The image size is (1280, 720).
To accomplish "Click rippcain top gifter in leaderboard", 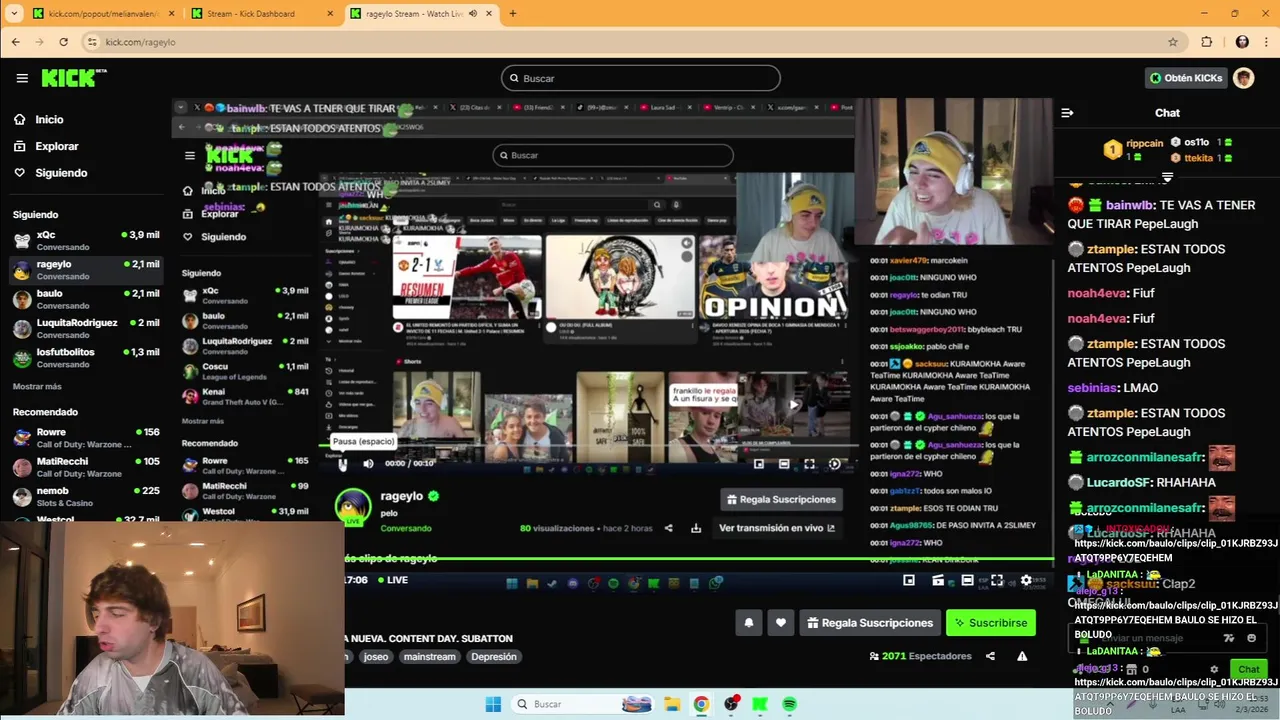I will click(1133, 149).
